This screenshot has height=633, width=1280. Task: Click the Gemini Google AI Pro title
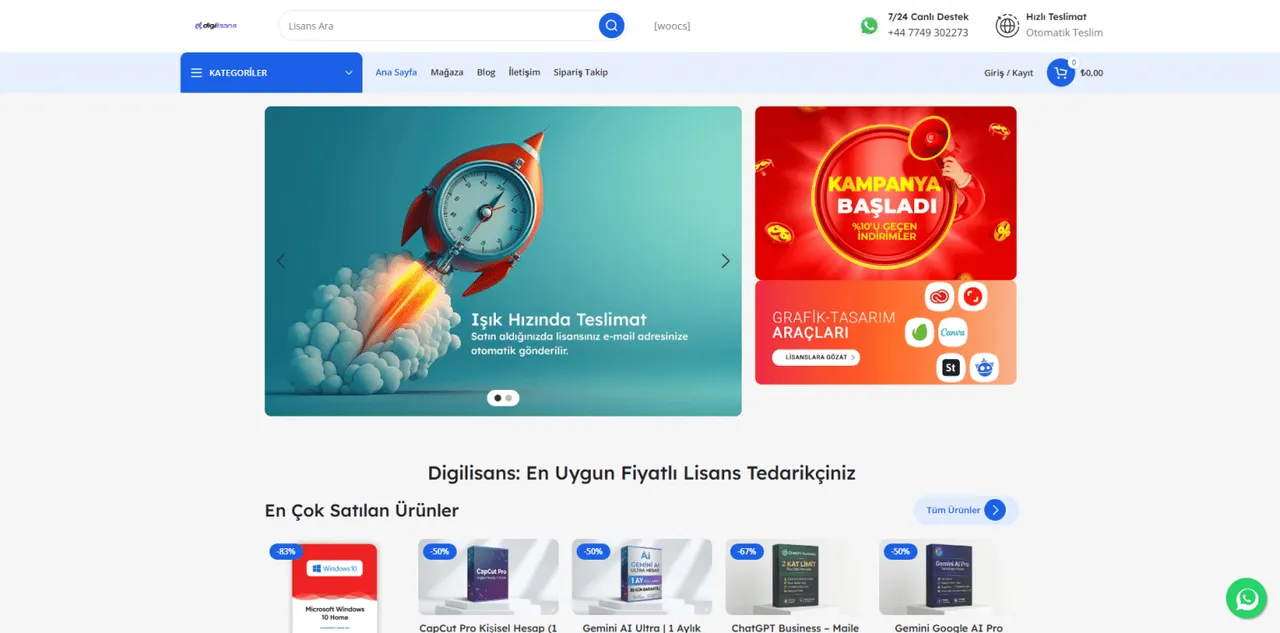949,627
